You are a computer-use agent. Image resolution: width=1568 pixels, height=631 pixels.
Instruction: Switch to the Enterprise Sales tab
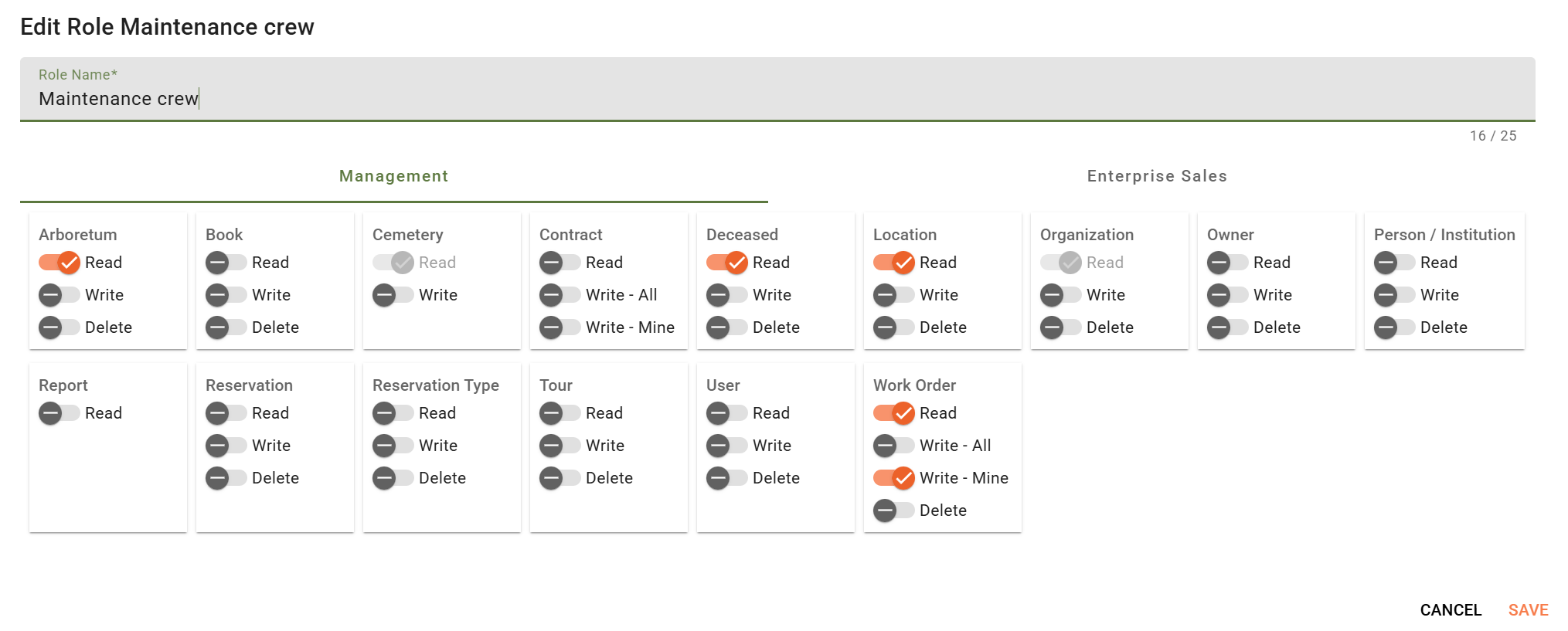click(x=1157, y=176)
